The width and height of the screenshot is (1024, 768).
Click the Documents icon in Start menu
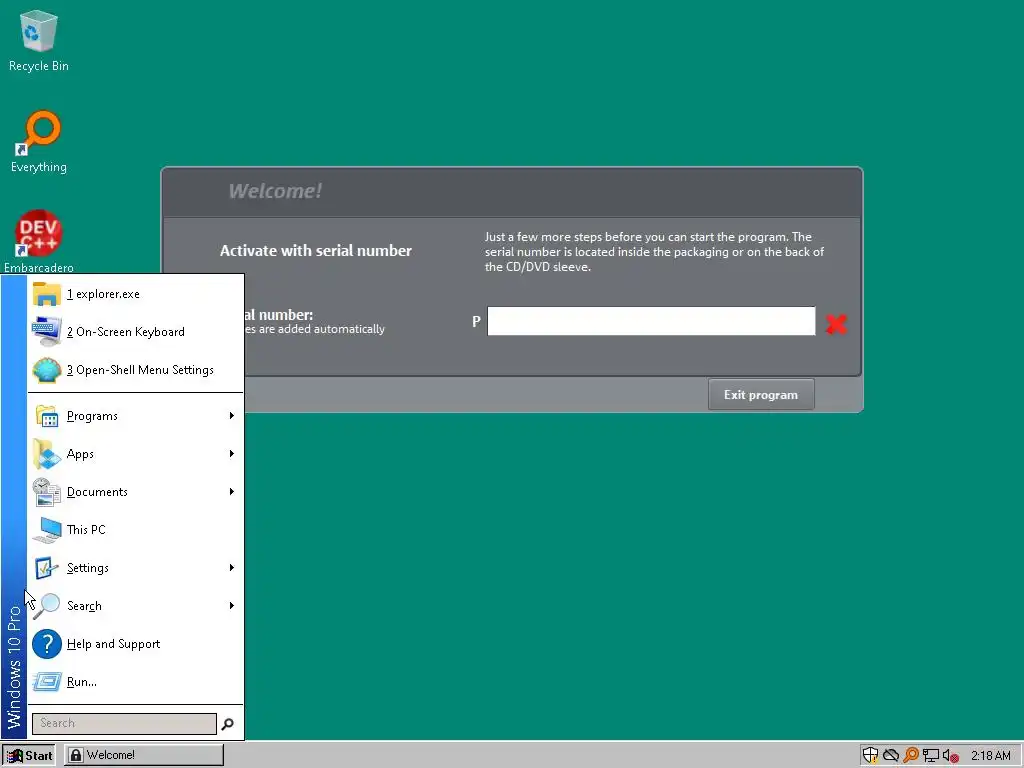click(x=46, y=492)
